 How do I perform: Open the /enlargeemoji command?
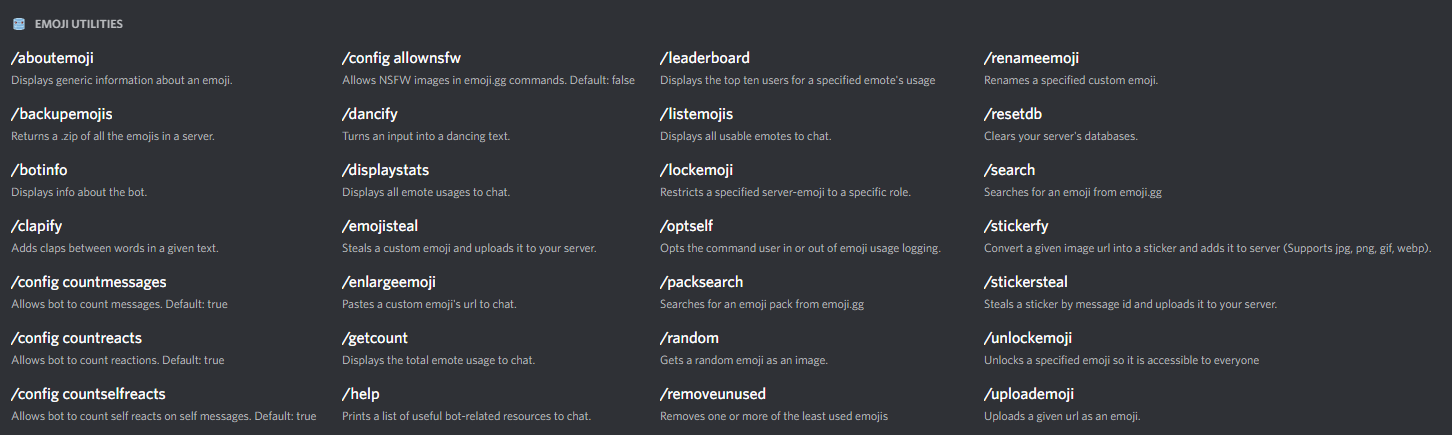click(x=388, y=282)
